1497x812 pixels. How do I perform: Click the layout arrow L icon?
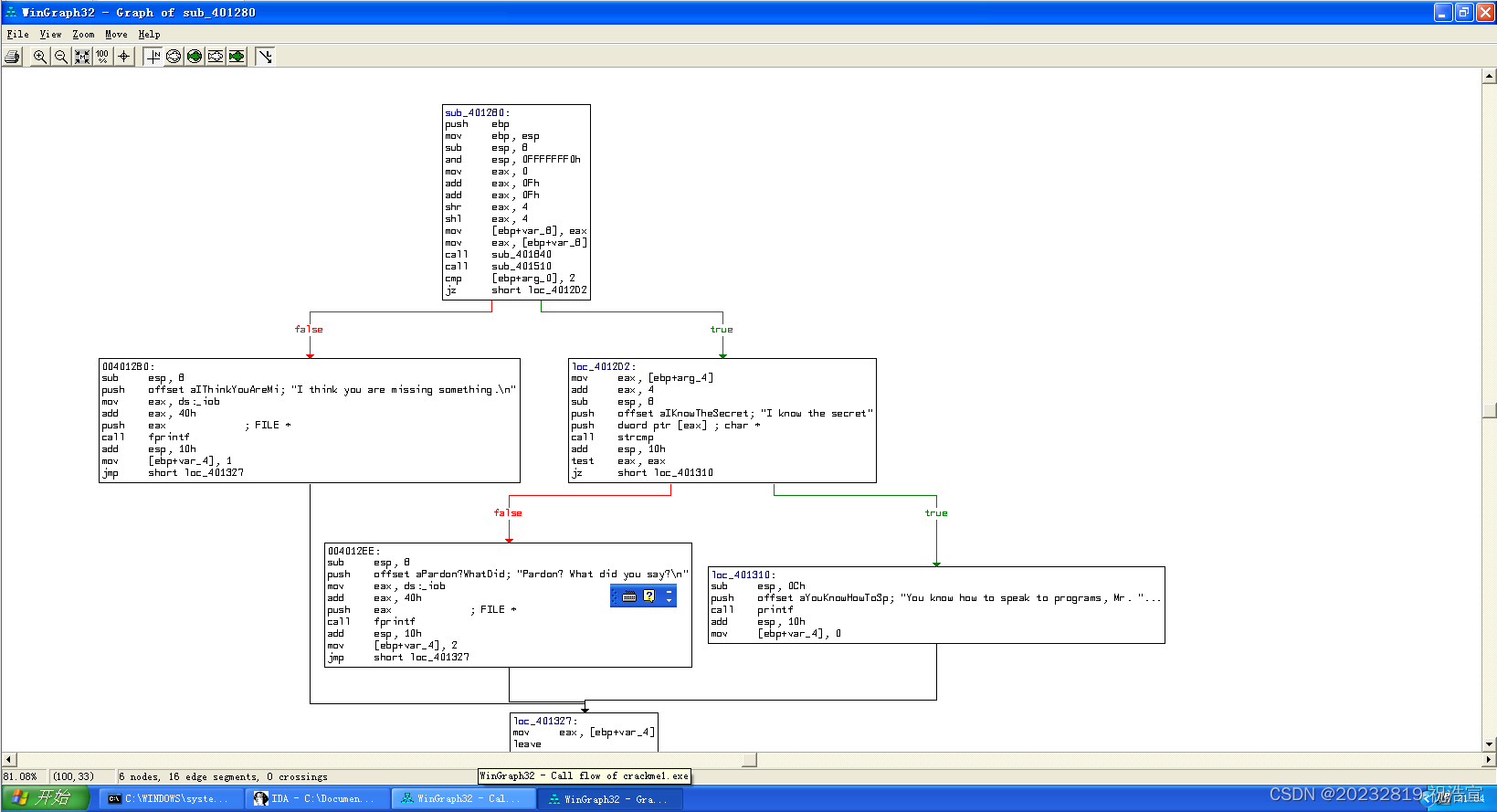[x=265, y=57]
